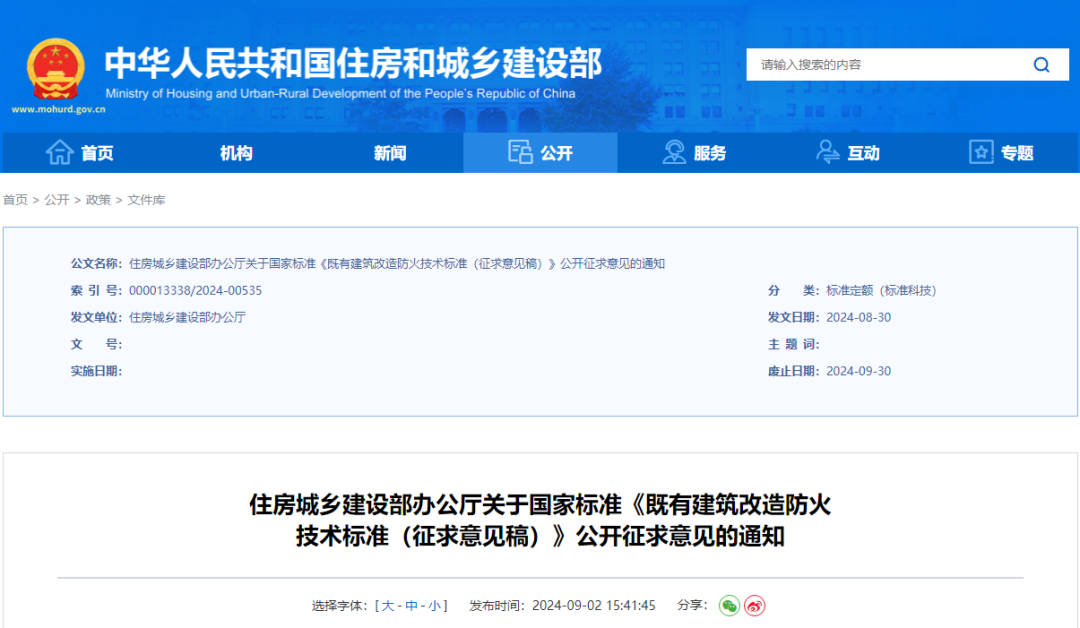This screenshot has height=628, width=1080.
Task: Click the 主题词 field label
Action: coord(793,344)
